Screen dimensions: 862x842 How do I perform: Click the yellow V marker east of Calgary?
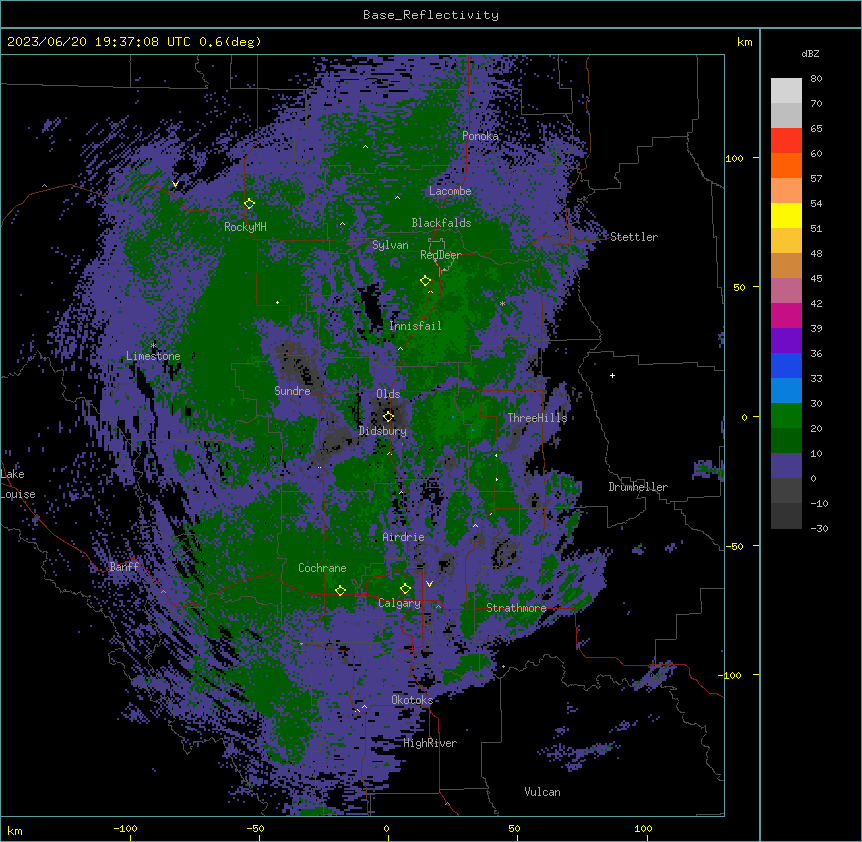(x=429, y=584)
